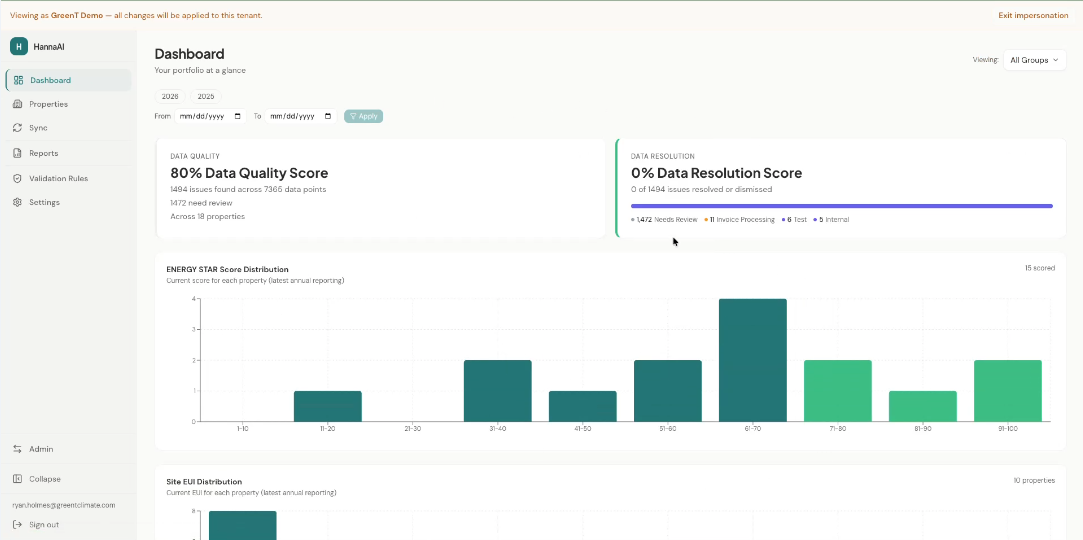Click the tall Site EUI bar
This screenshot has width=1083, height=540.
tap(242, 525)
